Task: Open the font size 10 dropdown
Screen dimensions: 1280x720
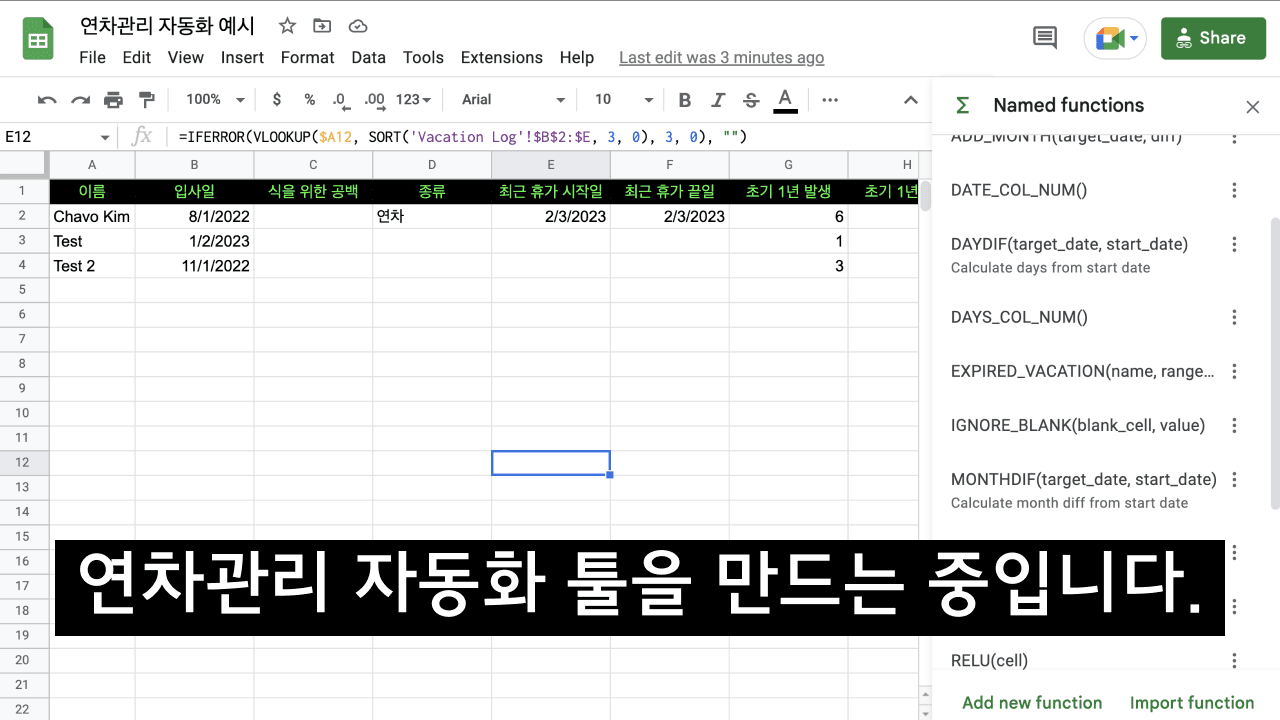Action: coord(623,100)
